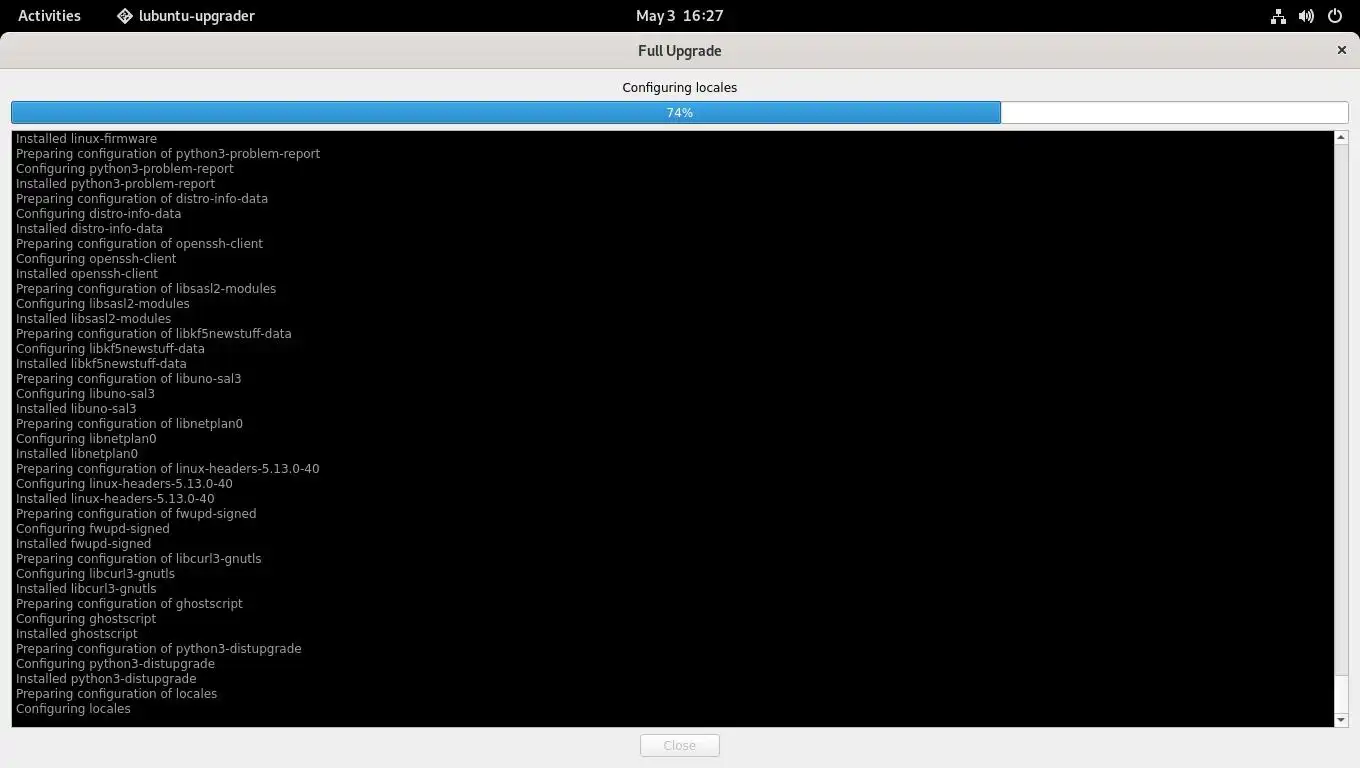The width and height of the screenshot is (1360, 768).
Task: Open the power menu icon
Action: click(x=1334, y=16)
